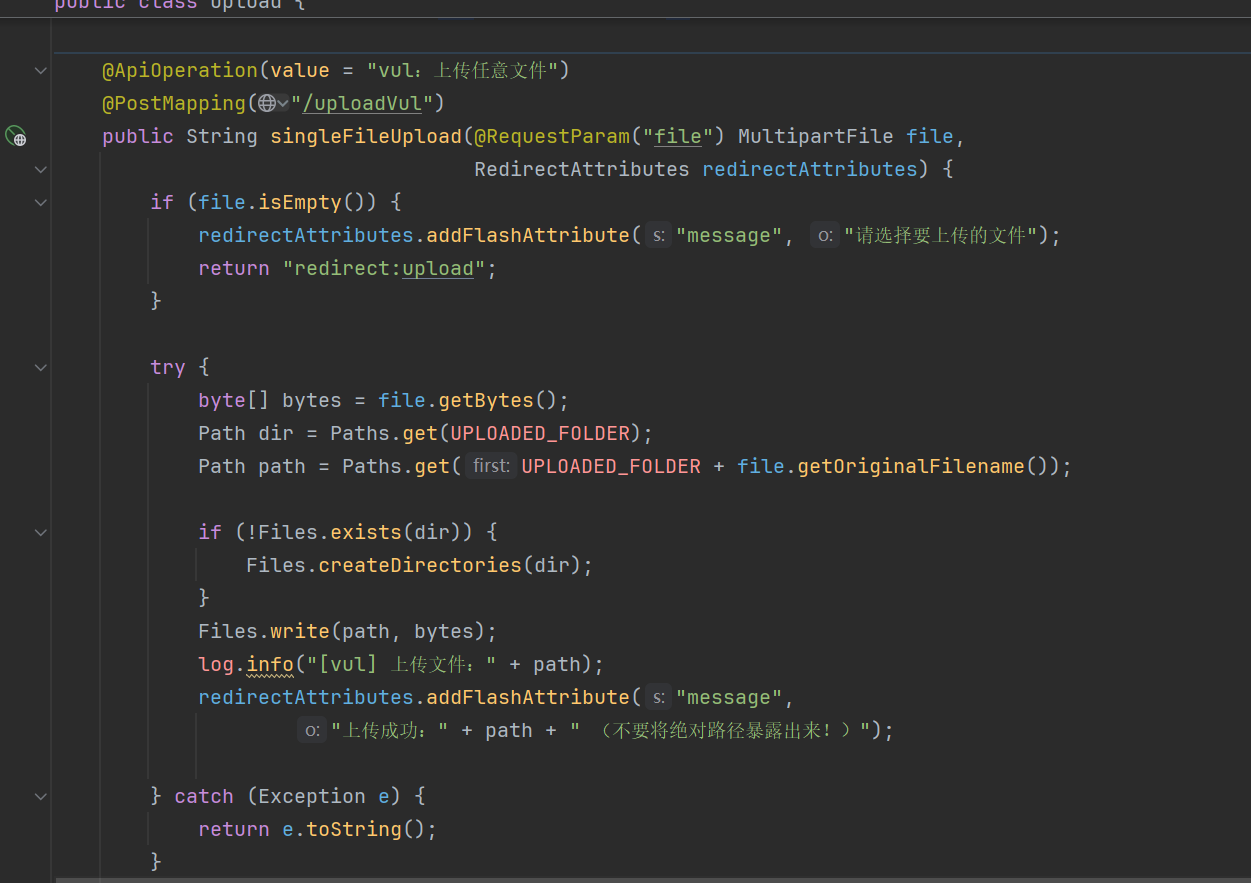The width and height of the screenshot is (1251, 883).
Task: Click the warning-underlined info call on log
Action: coord(270,664)
